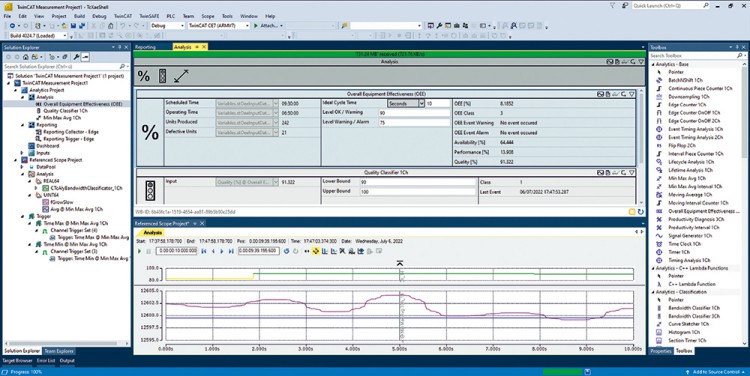Open the Output tab at bottom
This screenshot has height=376, width=750.
point(67,361)
